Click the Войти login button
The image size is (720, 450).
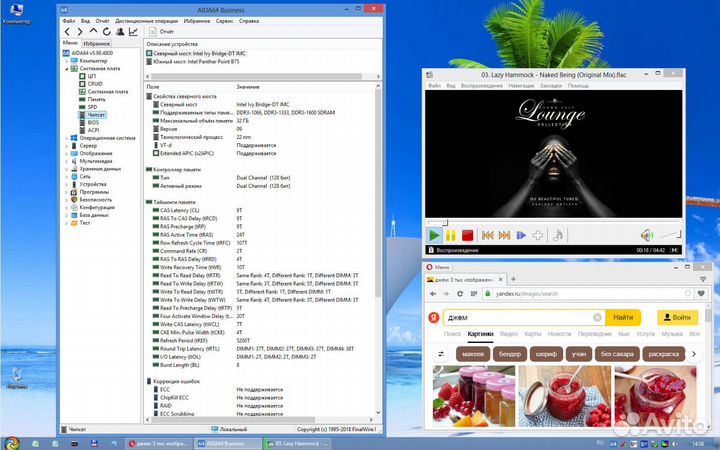point(678,317)
